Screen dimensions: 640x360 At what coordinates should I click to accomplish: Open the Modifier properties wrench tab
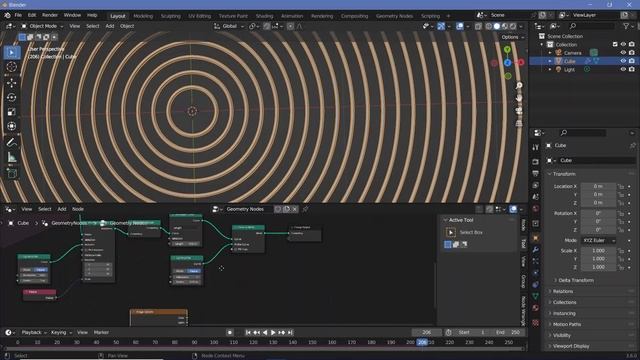(536, 249)
